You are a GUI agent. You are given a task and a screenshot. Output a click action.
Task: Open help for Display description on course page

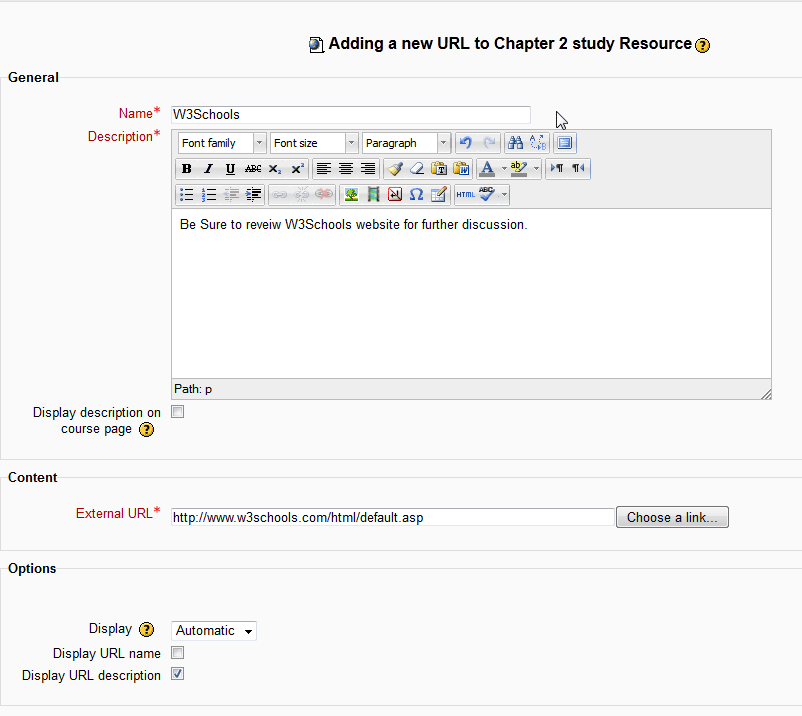147,430
